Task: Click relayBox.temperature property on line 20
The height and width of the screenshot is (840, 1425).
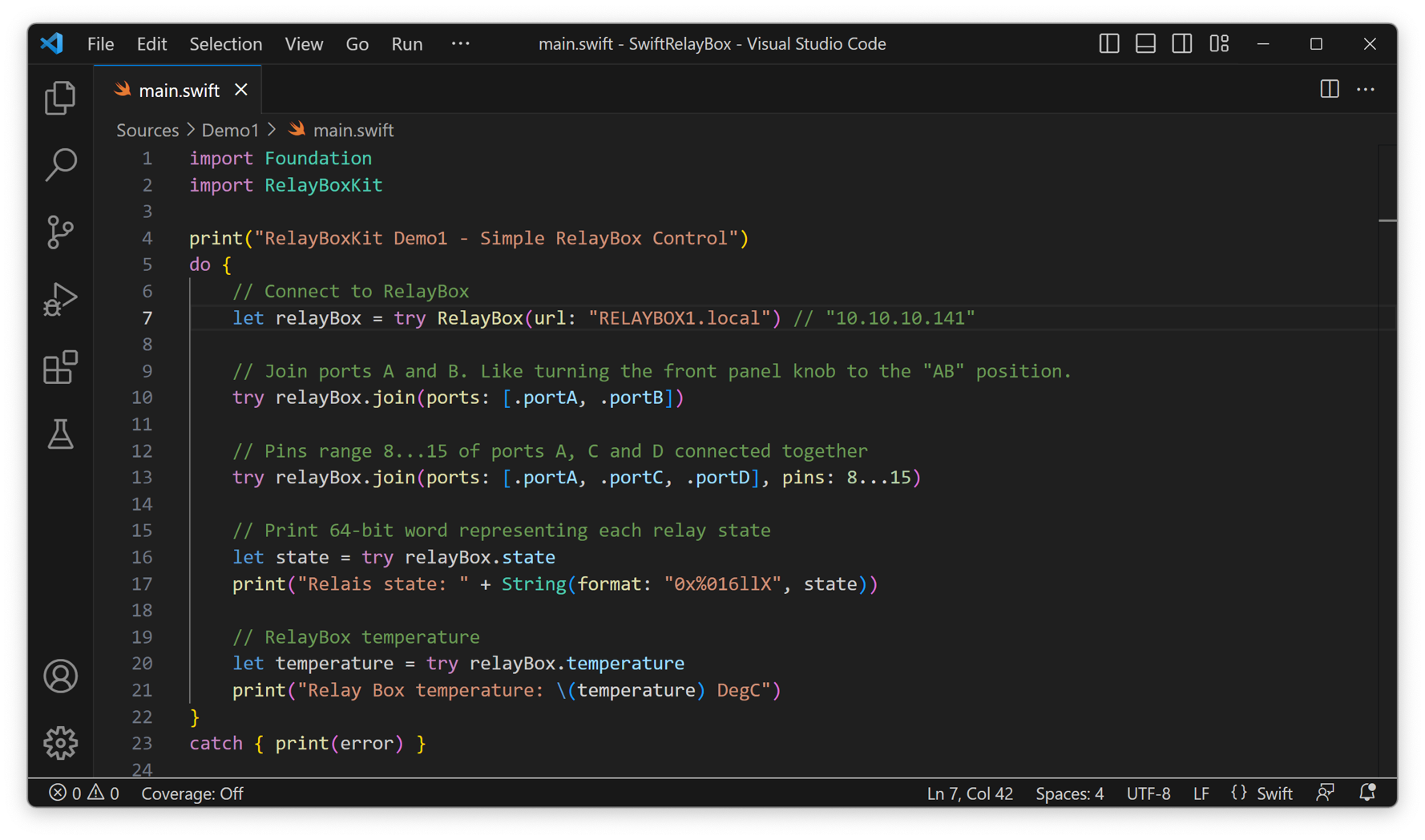Action: [577, 664]
